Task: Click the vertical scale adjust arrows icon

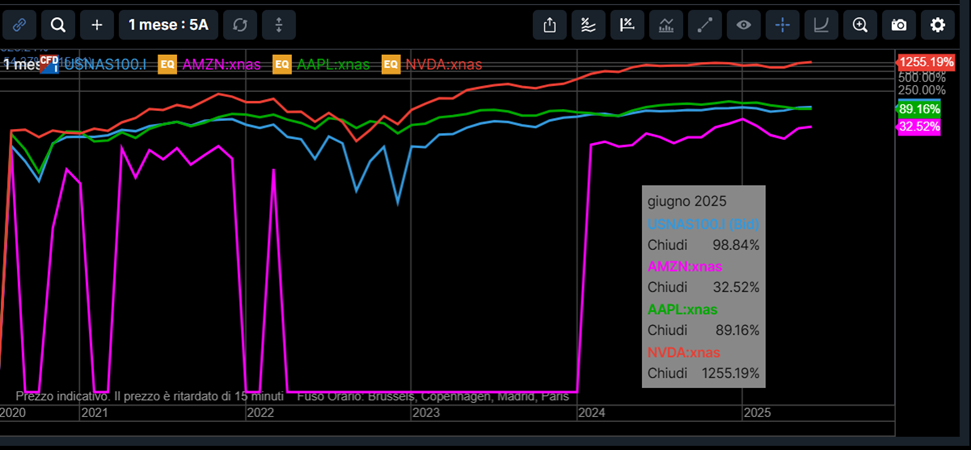Action: coord(279,25)
